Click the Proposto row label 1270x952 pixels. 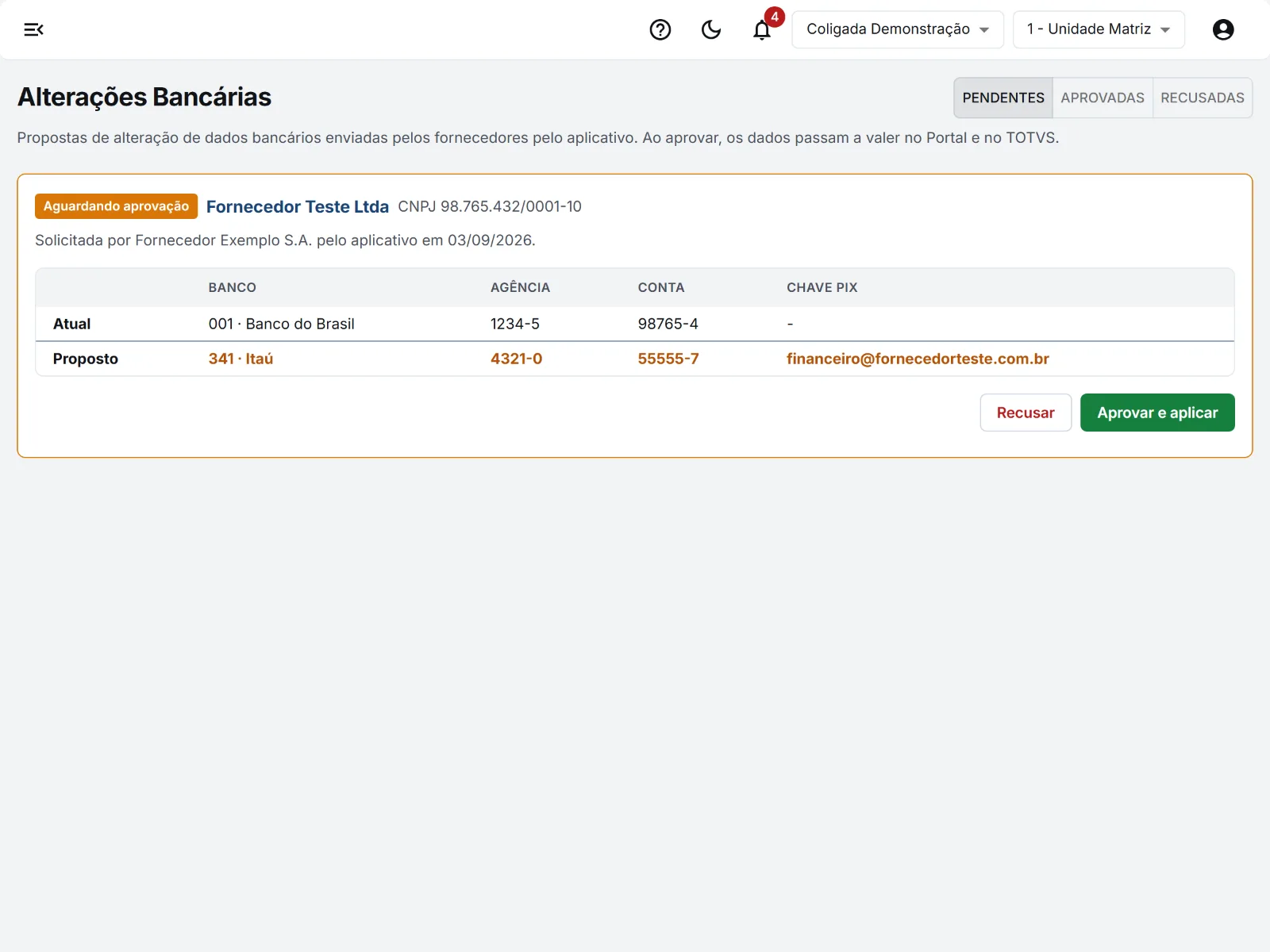(86, 359)
